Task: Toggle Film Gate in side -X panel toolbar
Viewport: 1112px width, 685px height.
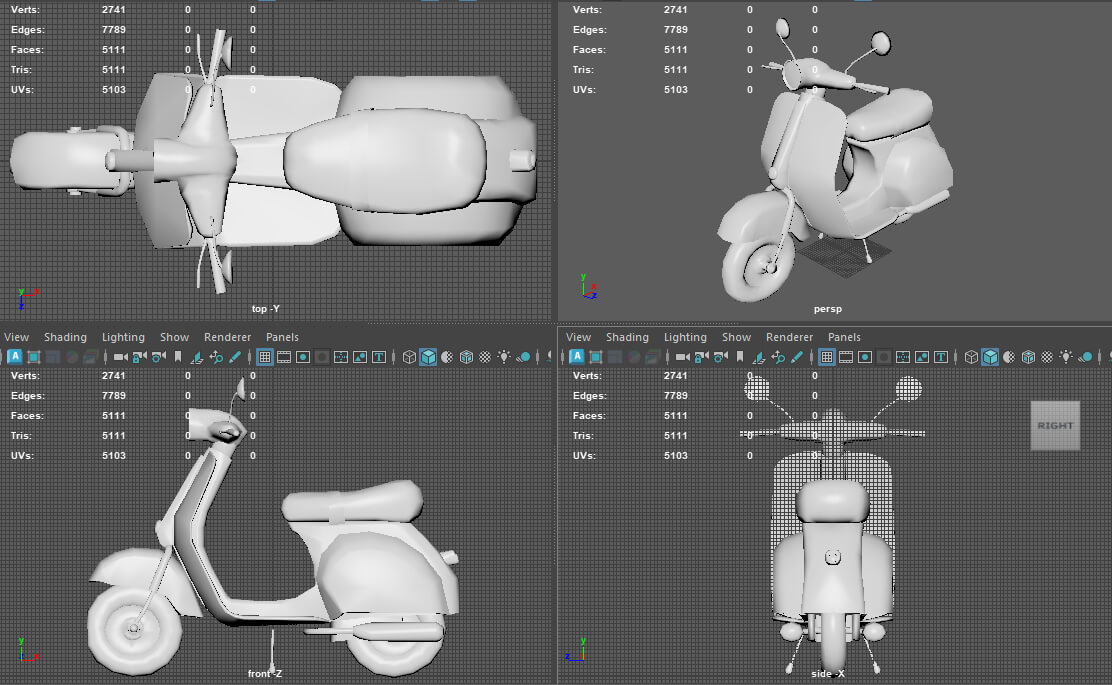Action: (846, 357)
